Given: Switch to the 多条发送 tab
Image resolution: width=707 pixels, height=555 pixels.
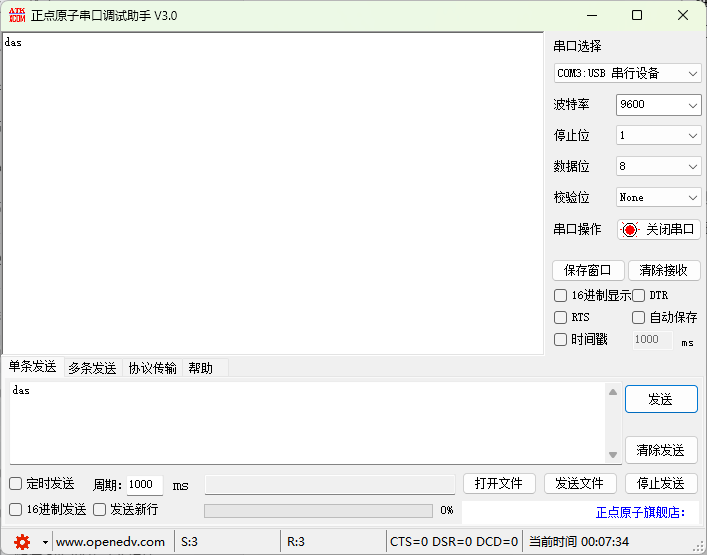Looking at the screenshot, I should 92,368.
